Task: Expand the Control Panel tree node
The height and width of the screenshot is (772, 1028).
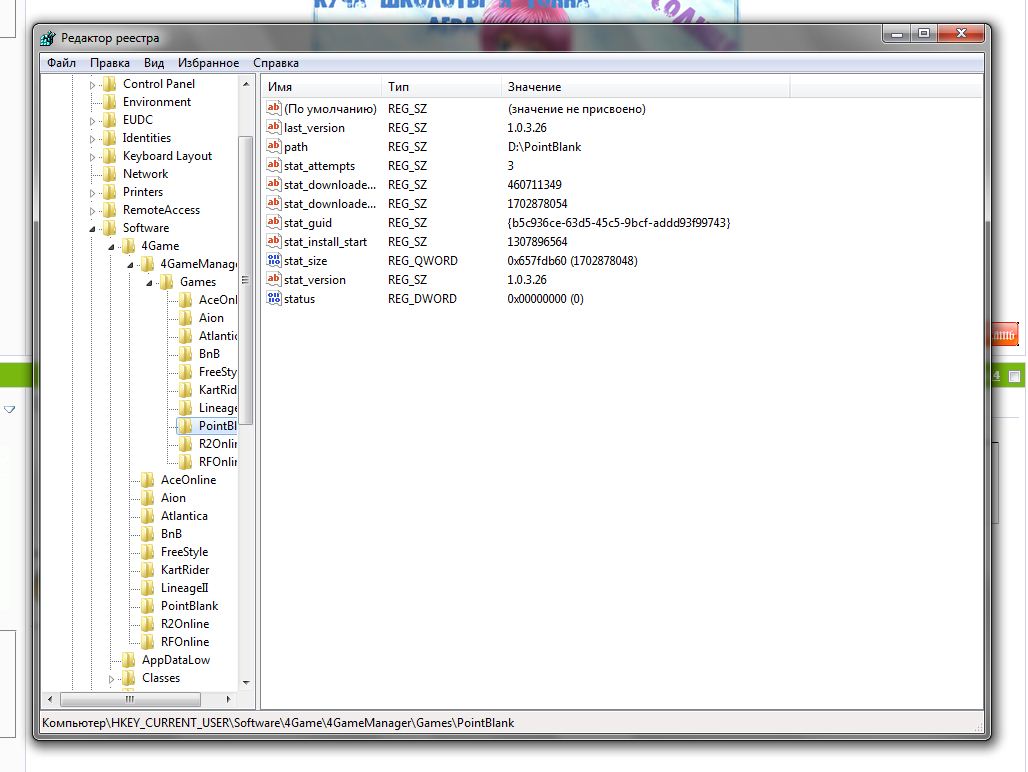Action: 93,85
